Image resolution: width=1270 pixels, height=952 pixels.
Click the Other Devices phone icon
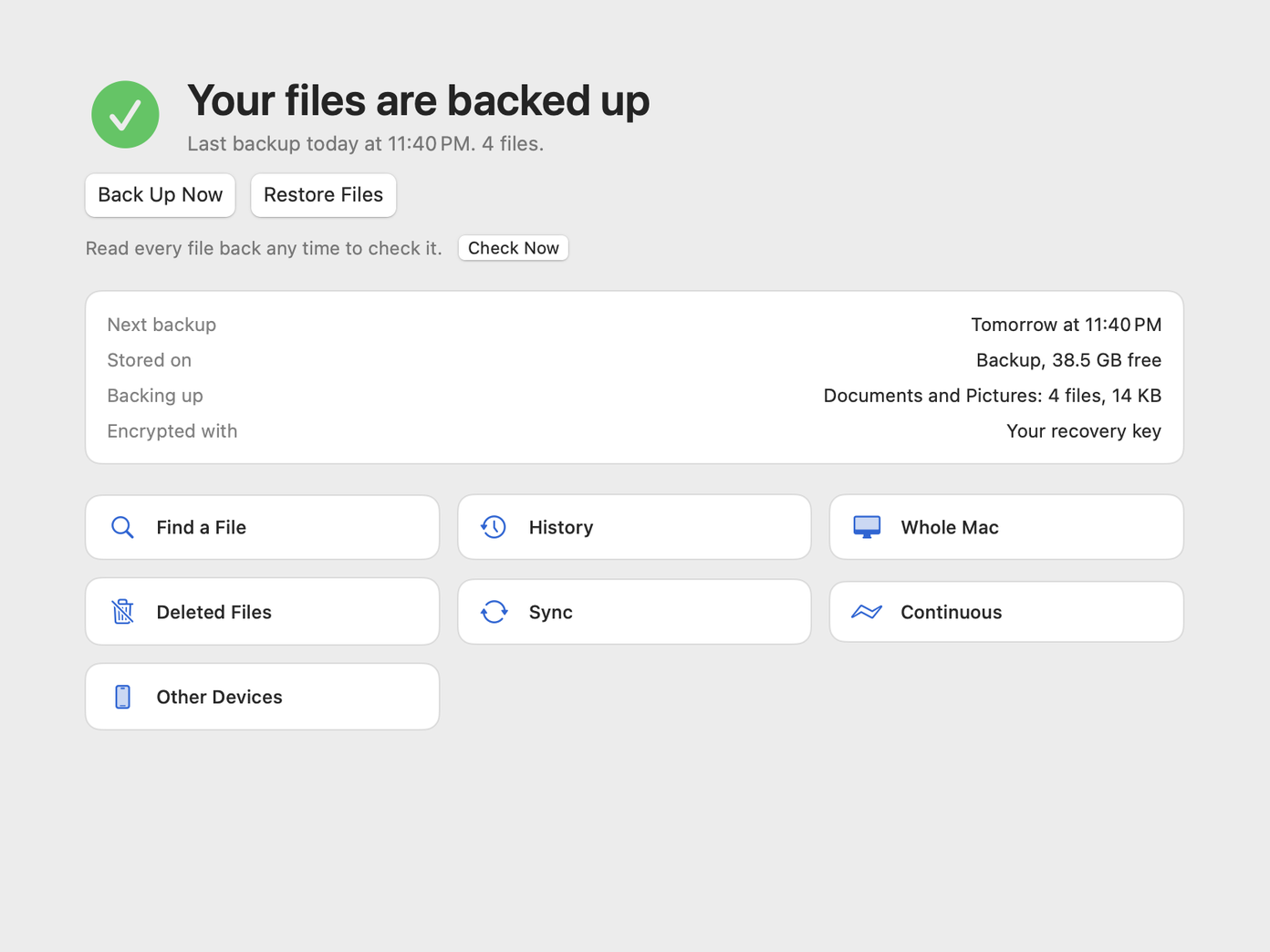tap(122, 697)
